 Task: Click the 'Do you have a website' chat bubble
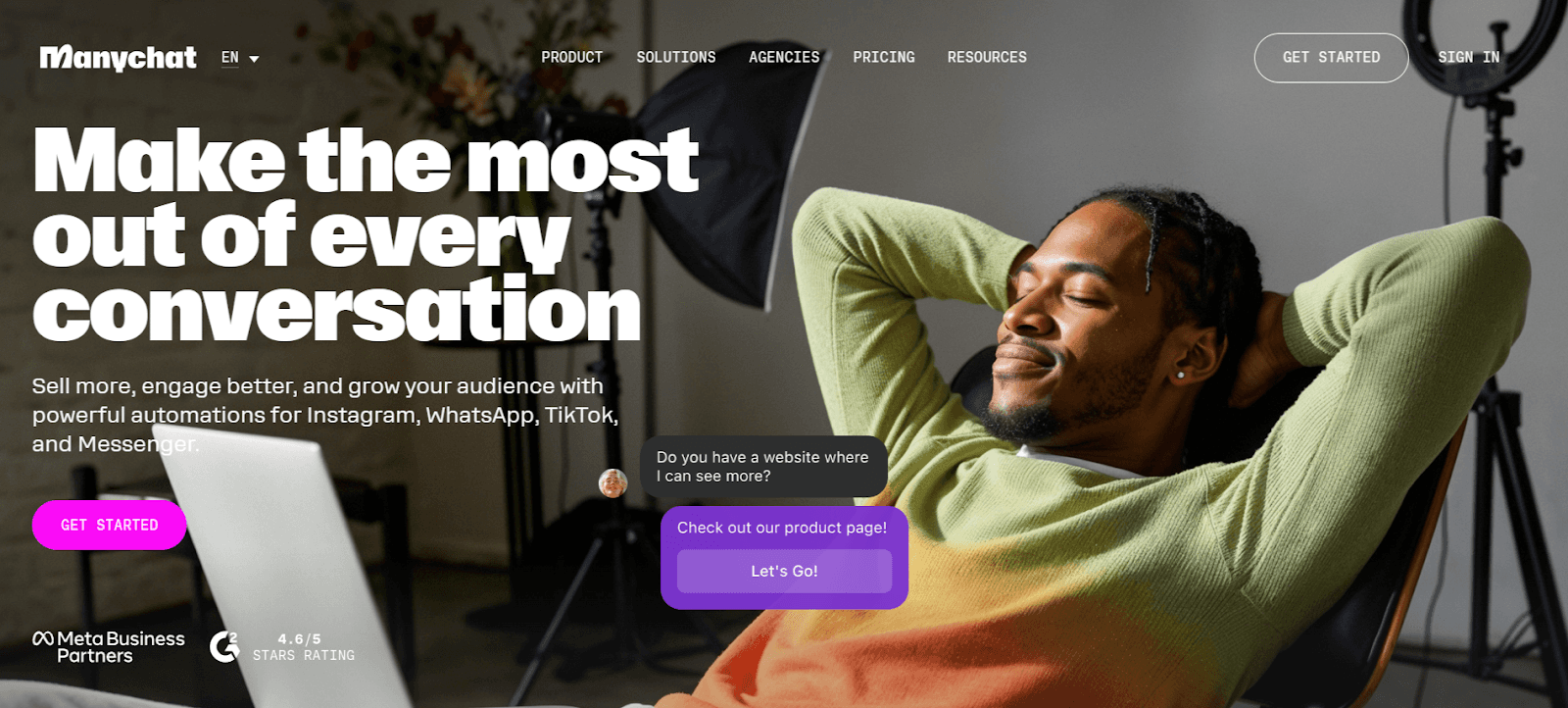[x=763, y=467]
